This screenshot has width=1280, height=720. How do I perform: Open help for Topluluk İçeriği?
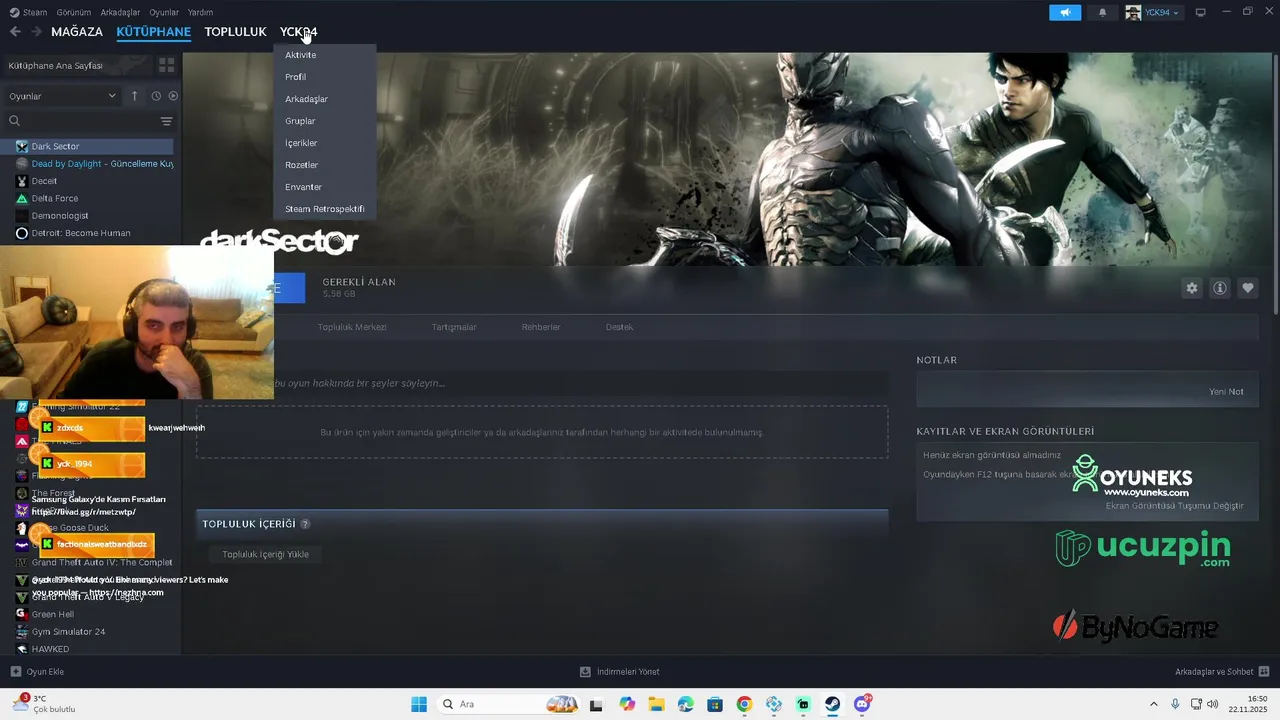pos(305,524)
